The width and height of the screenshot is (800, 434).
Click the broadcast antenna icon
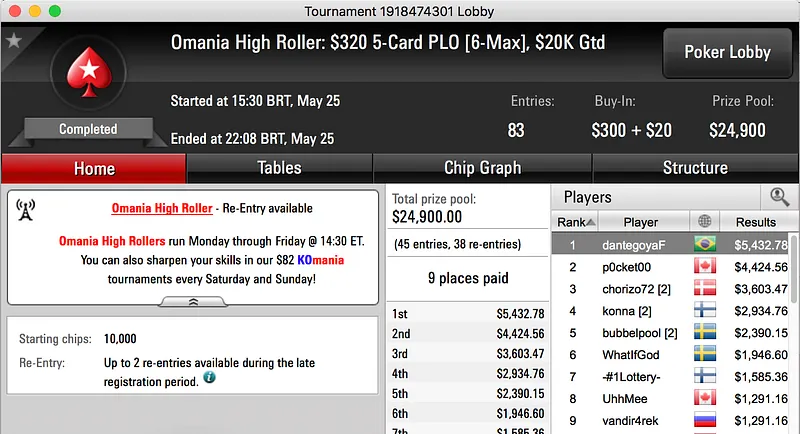26,209
